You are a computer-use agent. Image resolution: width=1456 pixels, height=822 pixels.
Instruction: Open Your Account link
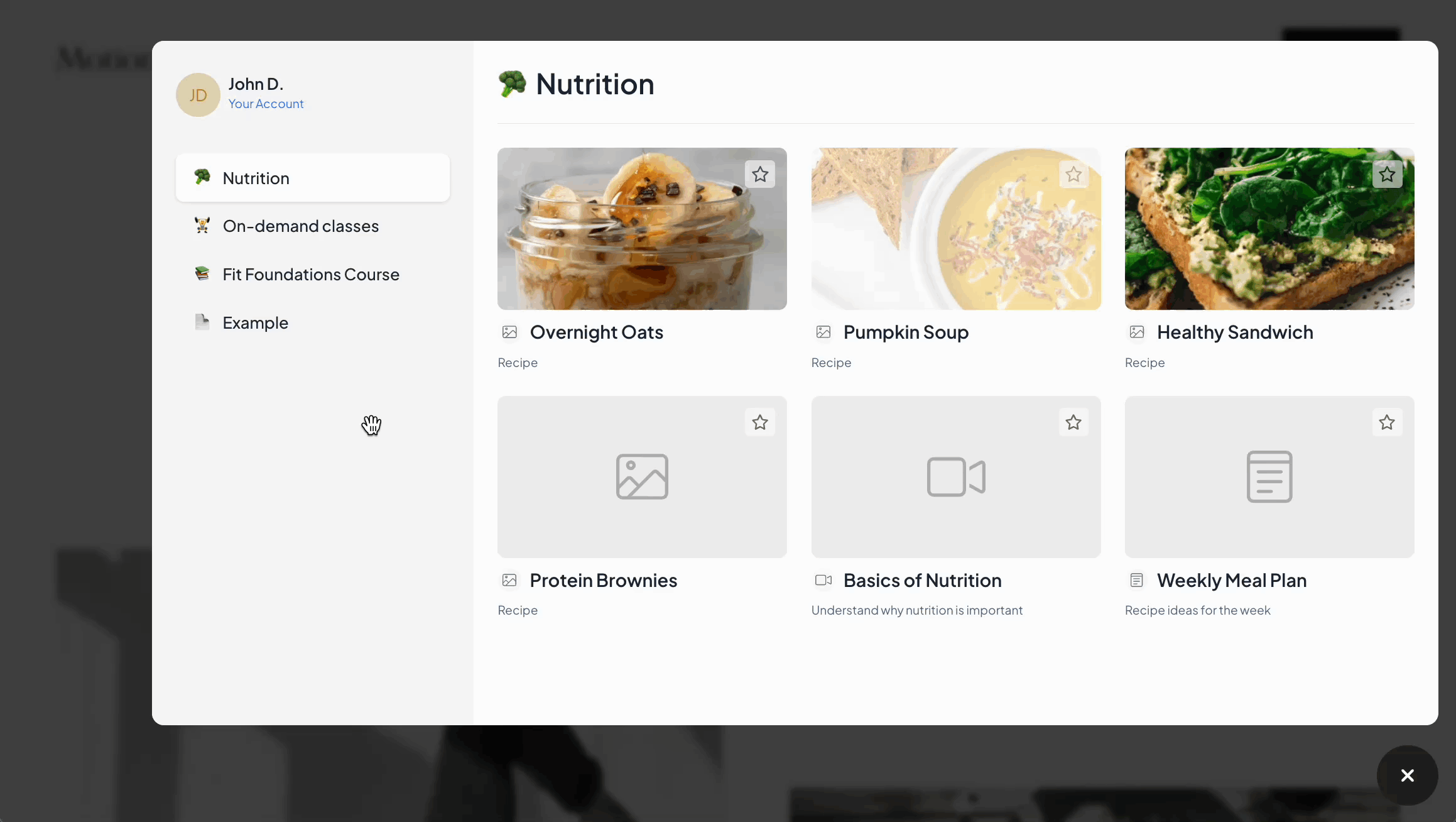coord(266,104)
